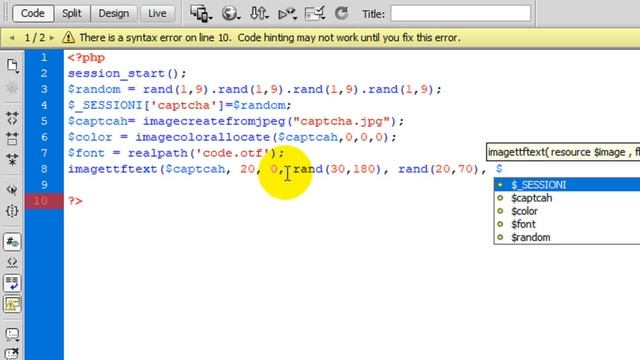Click the Balance Braces icon

tap(12, 211)
